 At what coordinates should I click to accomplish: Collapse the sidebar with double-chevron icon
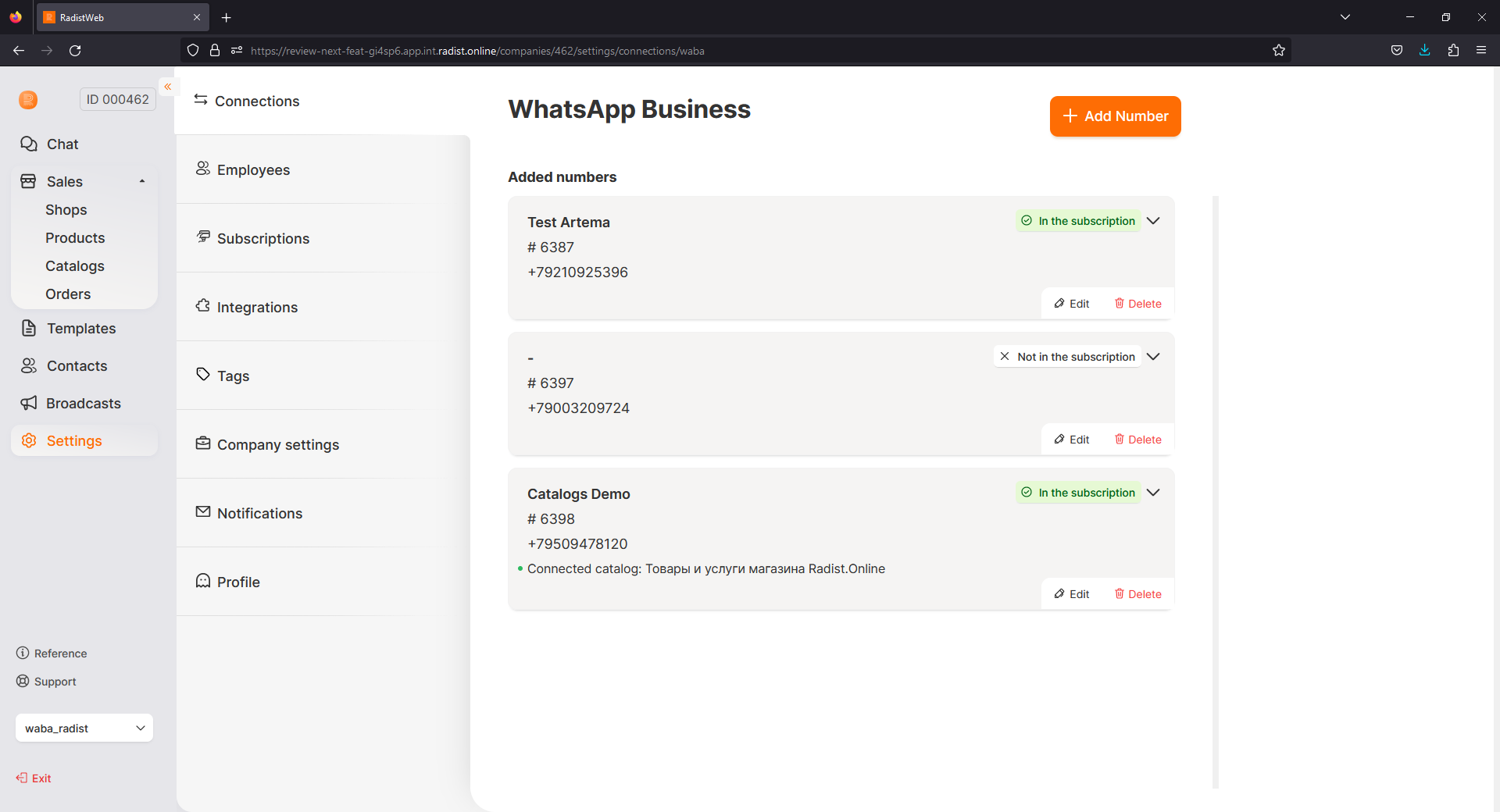tap(167, 87)
